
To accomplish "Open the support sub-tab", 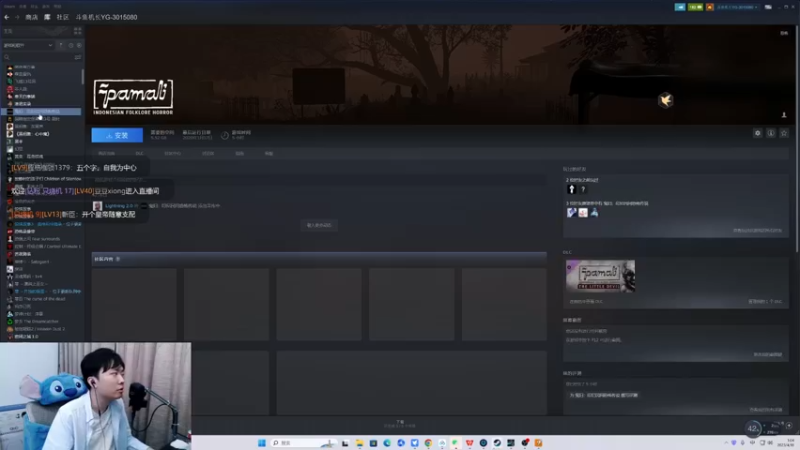I will [x=269, y=154].
